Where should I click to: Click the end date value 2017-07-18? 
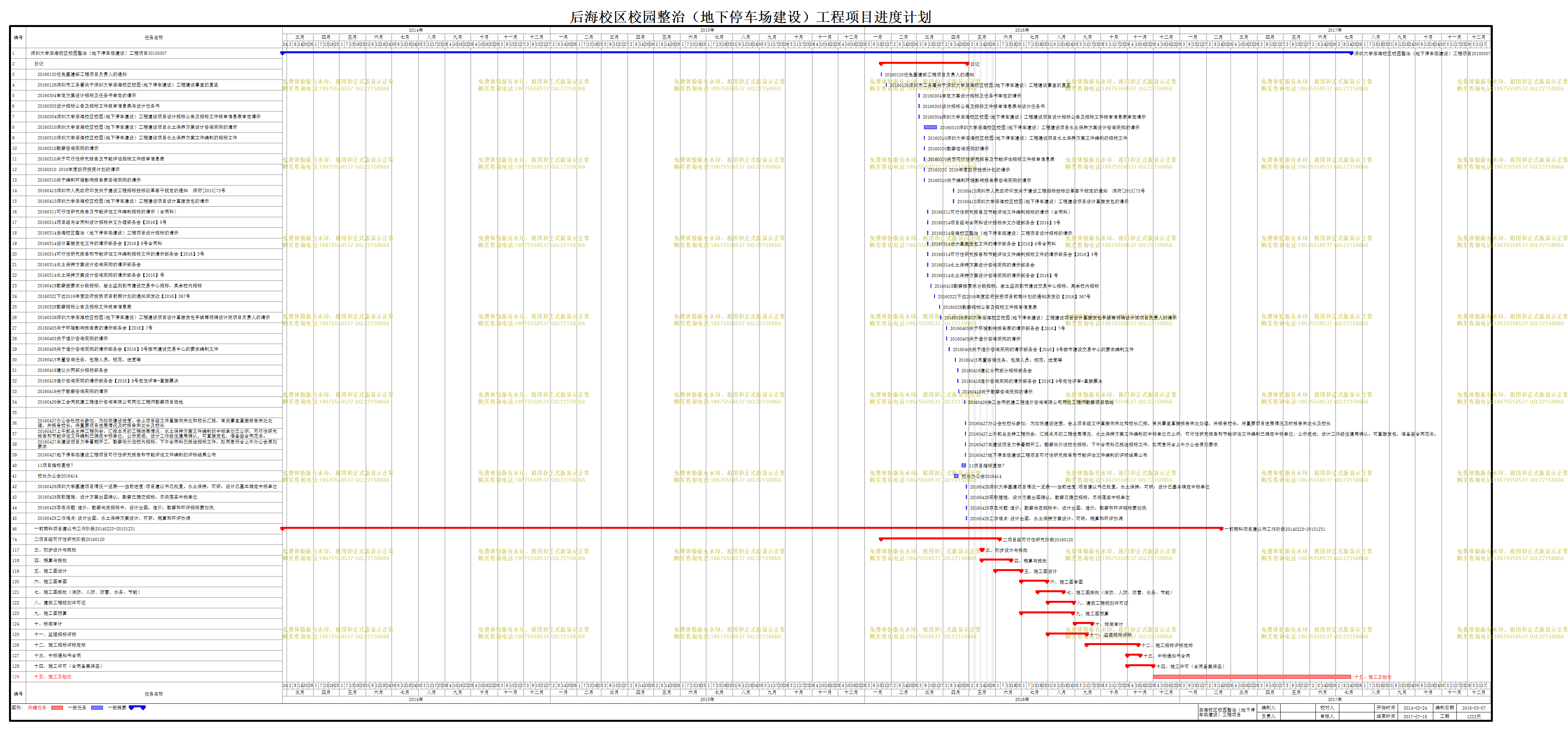point(1415,717)
